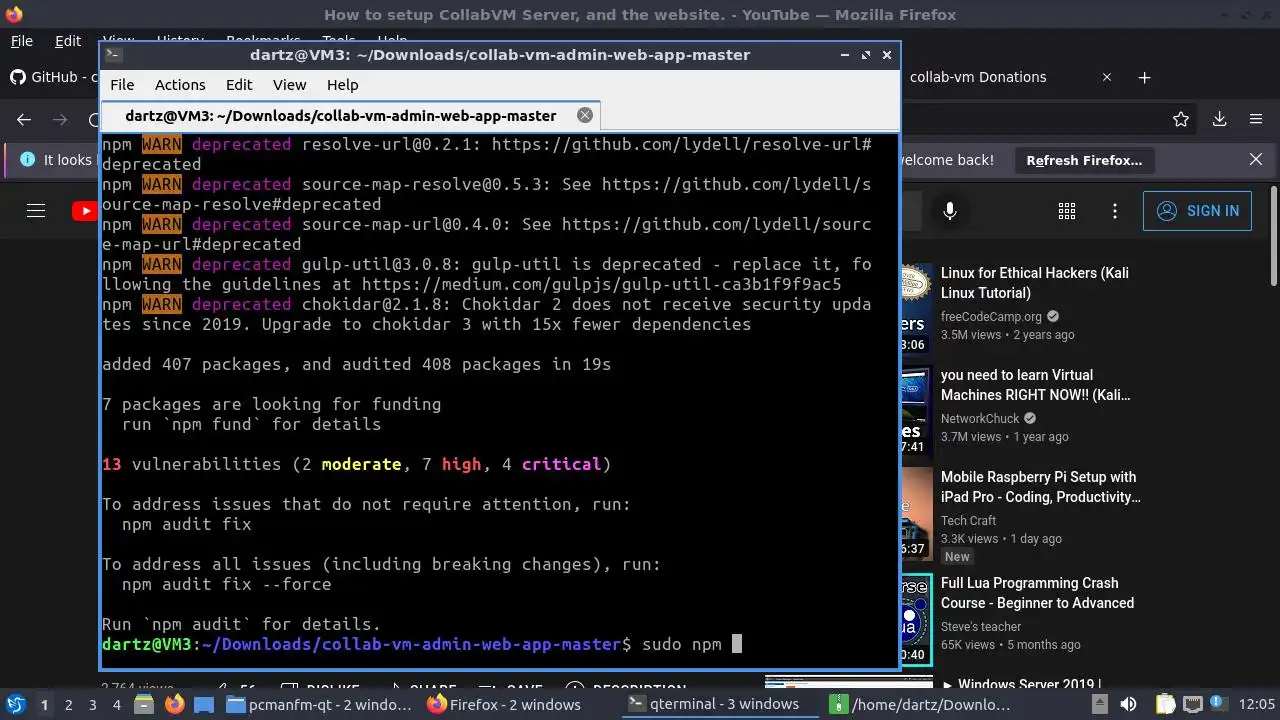Image resolution: width=1280 pixels, height=720 pixels.
Task: Open Linux for Ethical Hackers video title
Action: click(x=1034, y=283)
